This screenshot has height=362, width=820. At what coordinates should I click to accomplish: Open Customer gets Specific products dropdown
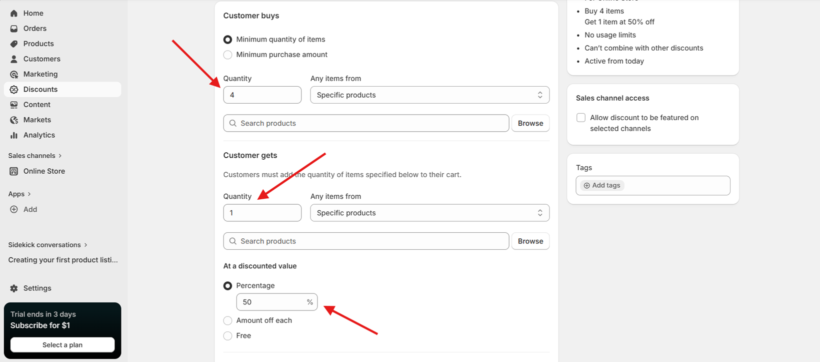click(430, 213)
